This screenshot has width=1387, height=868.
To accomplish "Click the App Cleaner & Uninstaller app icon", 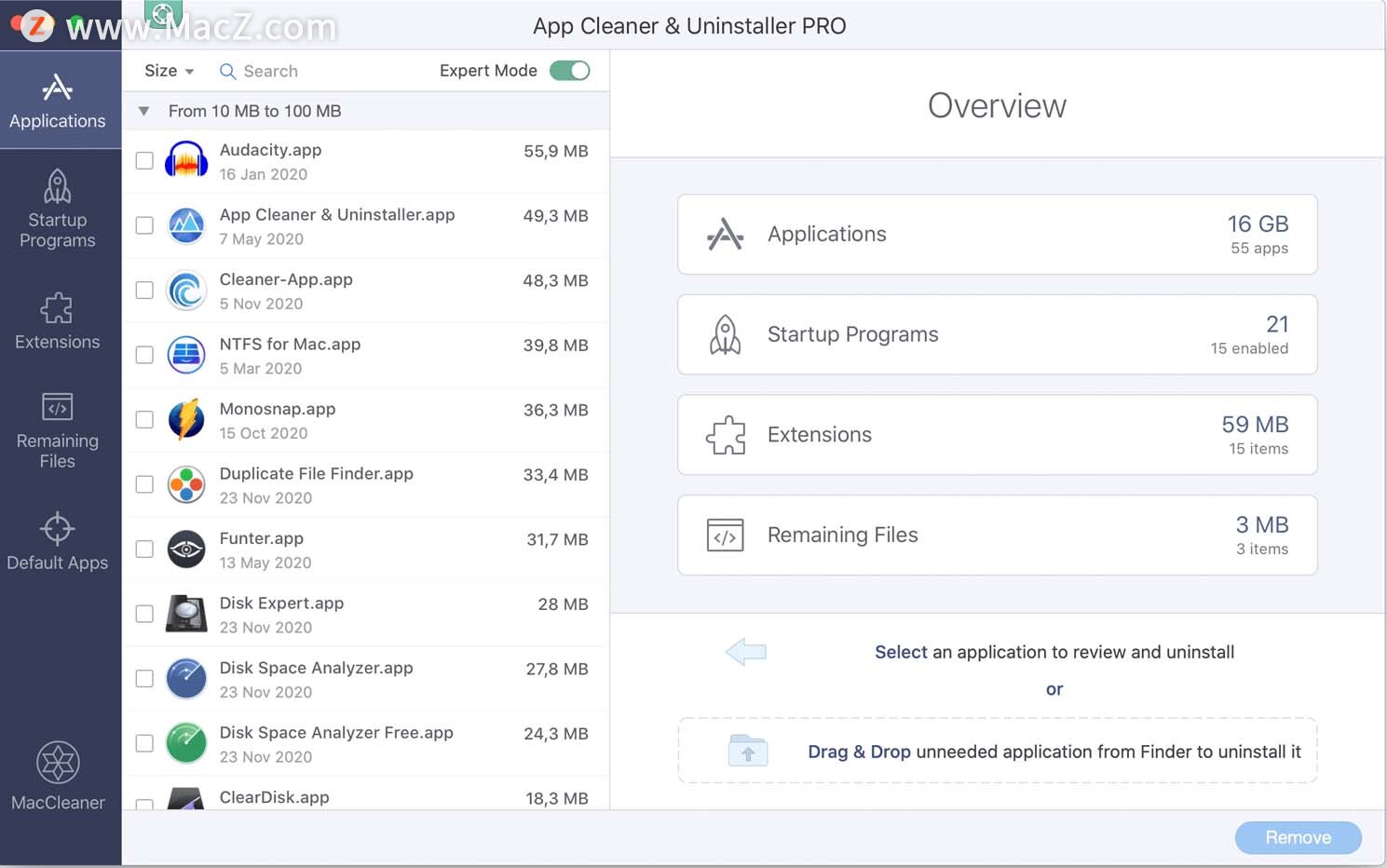I will click(x=186, y=225).
